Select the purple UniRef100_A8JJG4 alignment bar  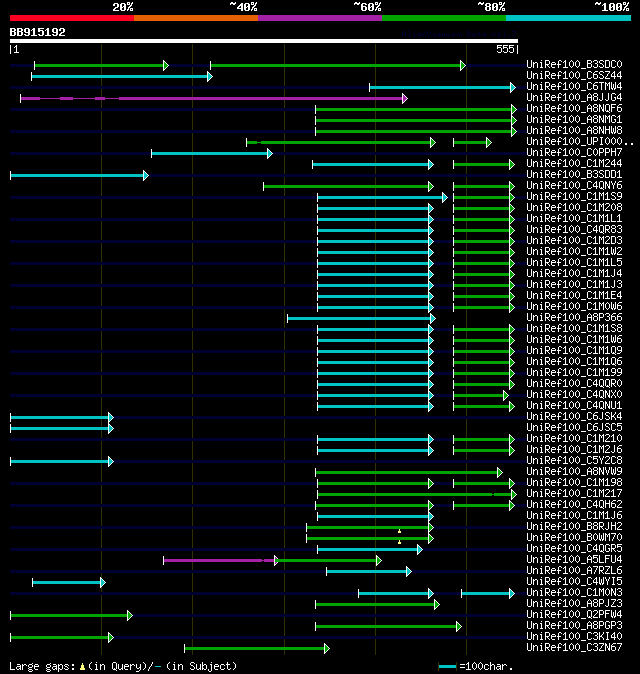pyautogui.click(x=214, y=98)
